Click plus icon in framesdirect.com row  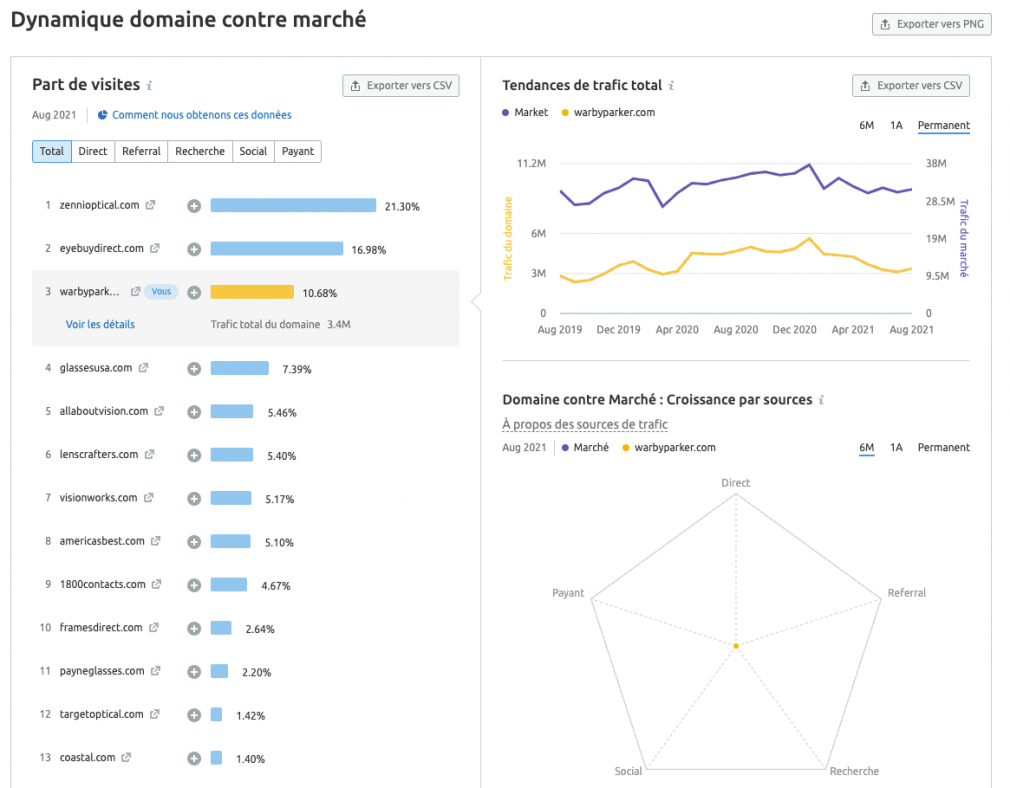click(x=194, y=629)
